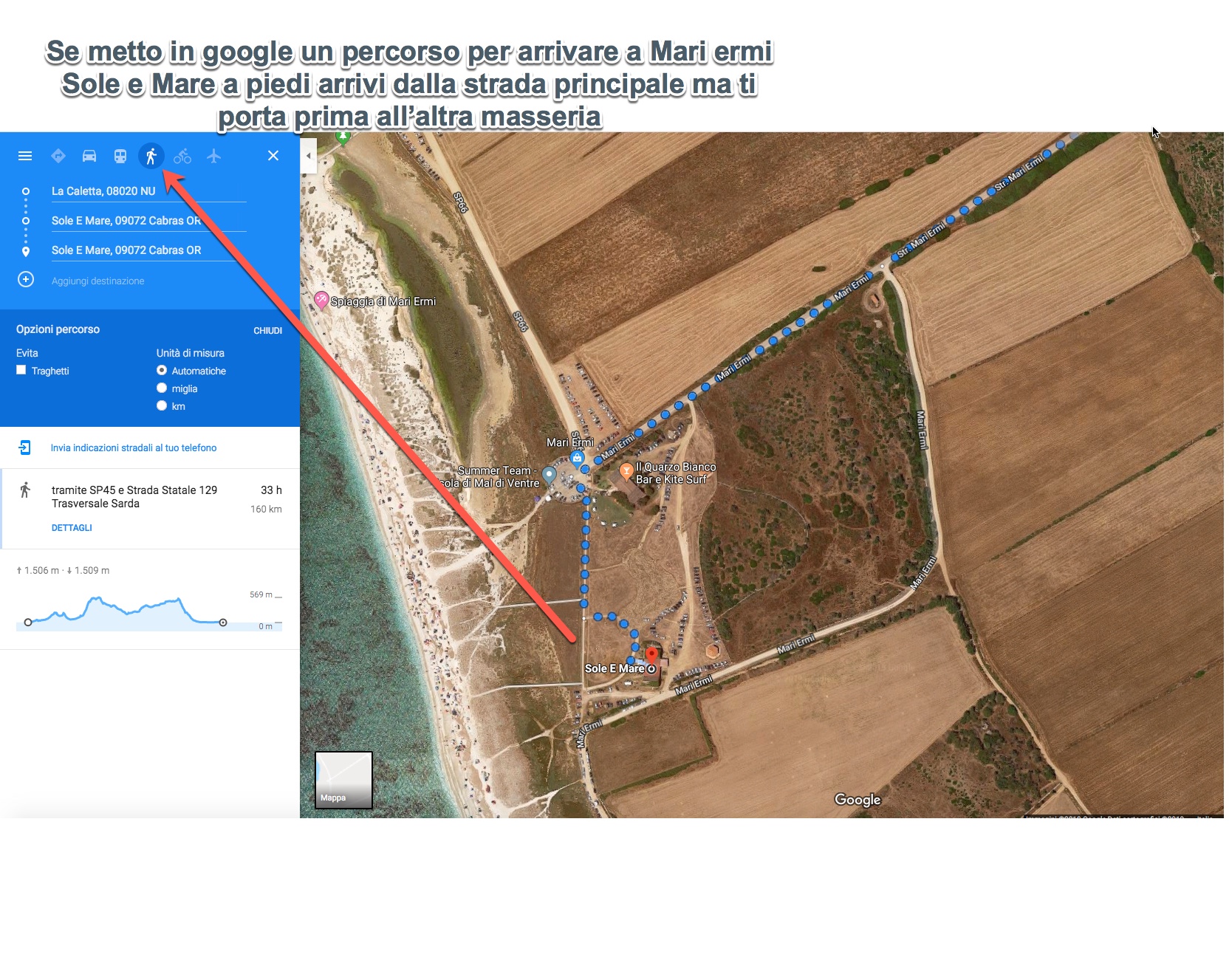The image size is (1232, 960).
Task: Select Automatiche units radio button
Action: pyautogui.click(x=162, y=371)
